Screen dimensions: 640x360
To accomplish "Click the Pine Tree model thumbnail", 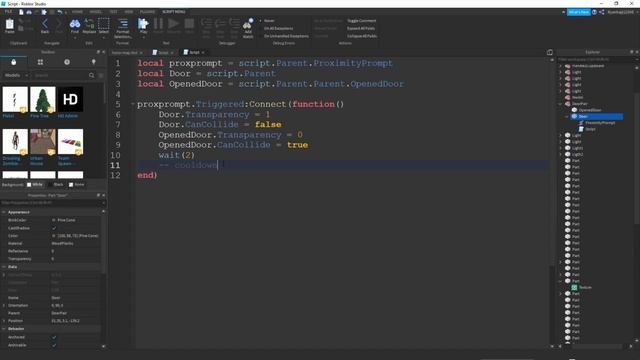I will click(42, 99).
